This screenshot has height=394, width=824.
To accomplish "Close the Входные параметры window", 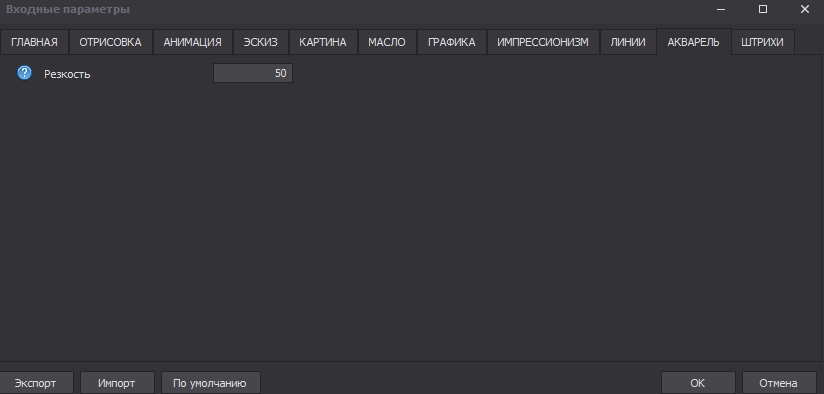I will (x=805, y=9).
